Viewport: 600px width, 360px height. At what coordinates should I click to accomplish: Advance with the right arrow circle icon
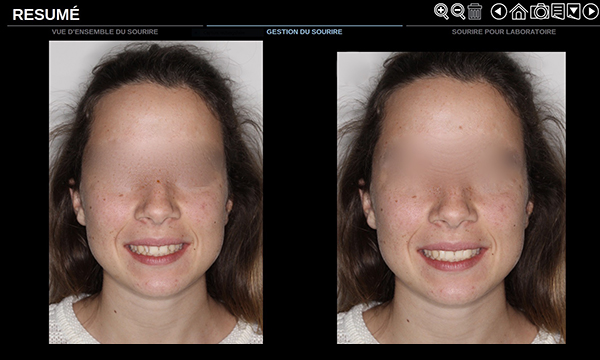coord(590,12)
